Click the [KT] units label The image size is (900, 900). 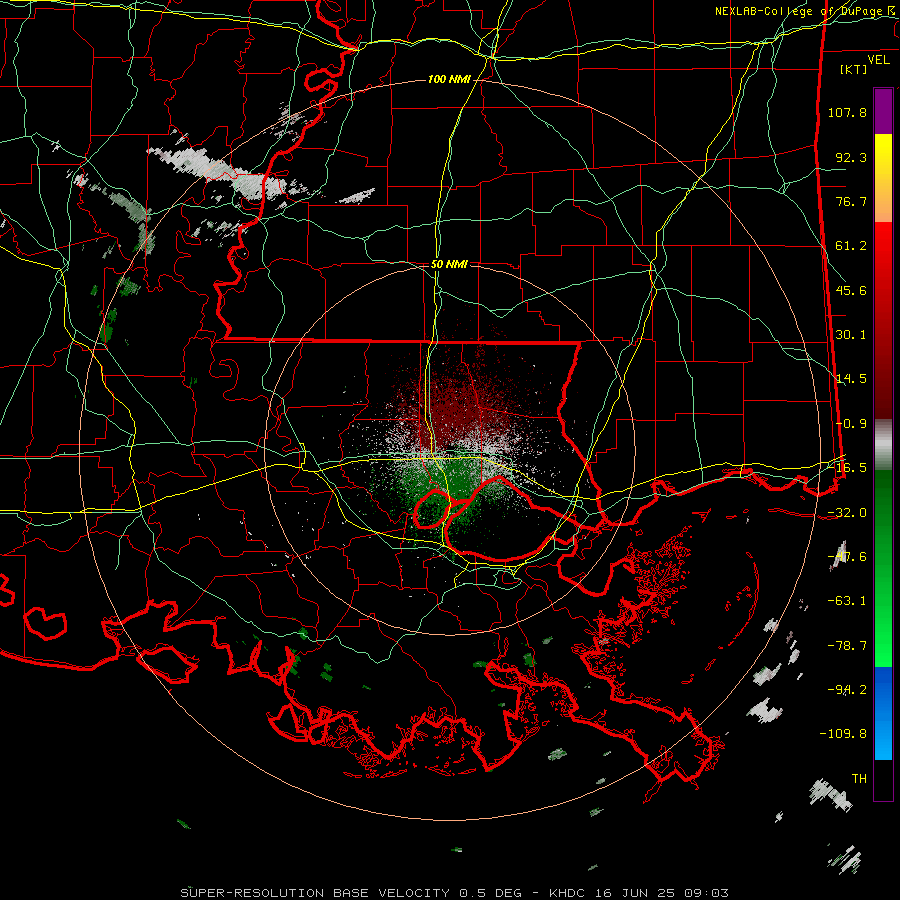click(854, 69)
